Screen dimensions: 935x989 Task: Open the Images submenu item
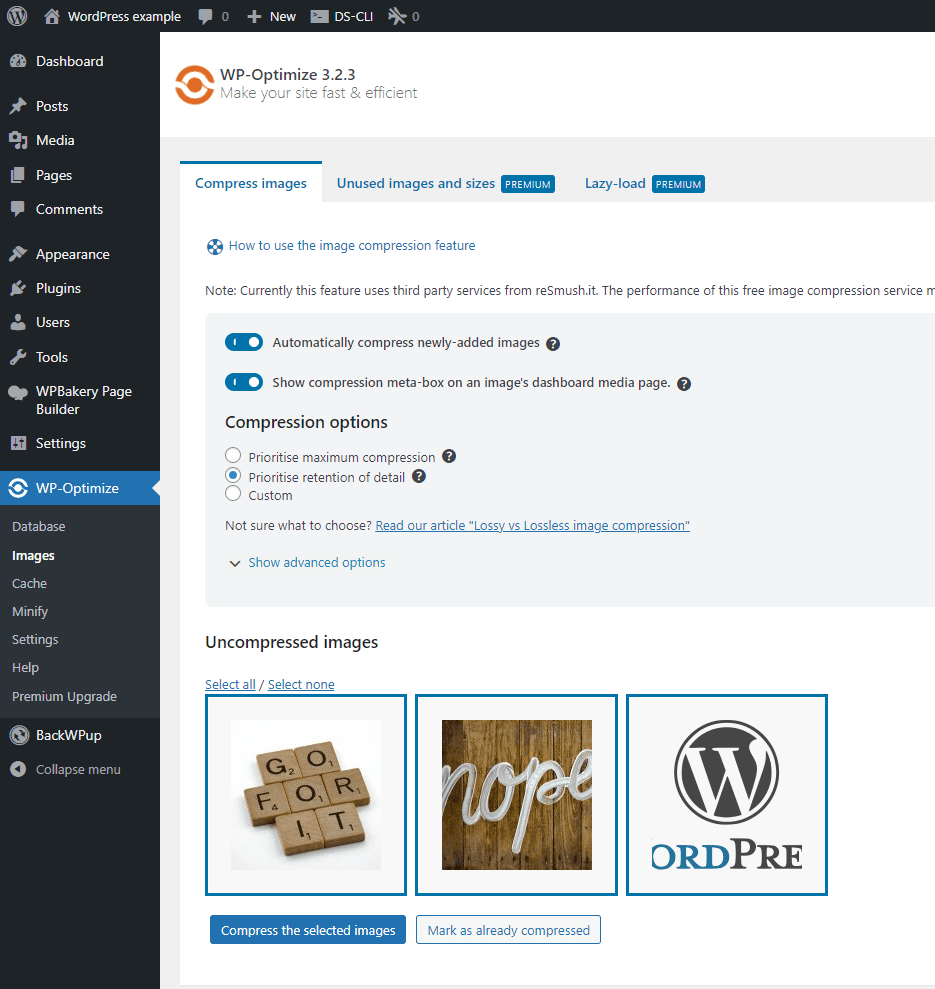point(33,556)
